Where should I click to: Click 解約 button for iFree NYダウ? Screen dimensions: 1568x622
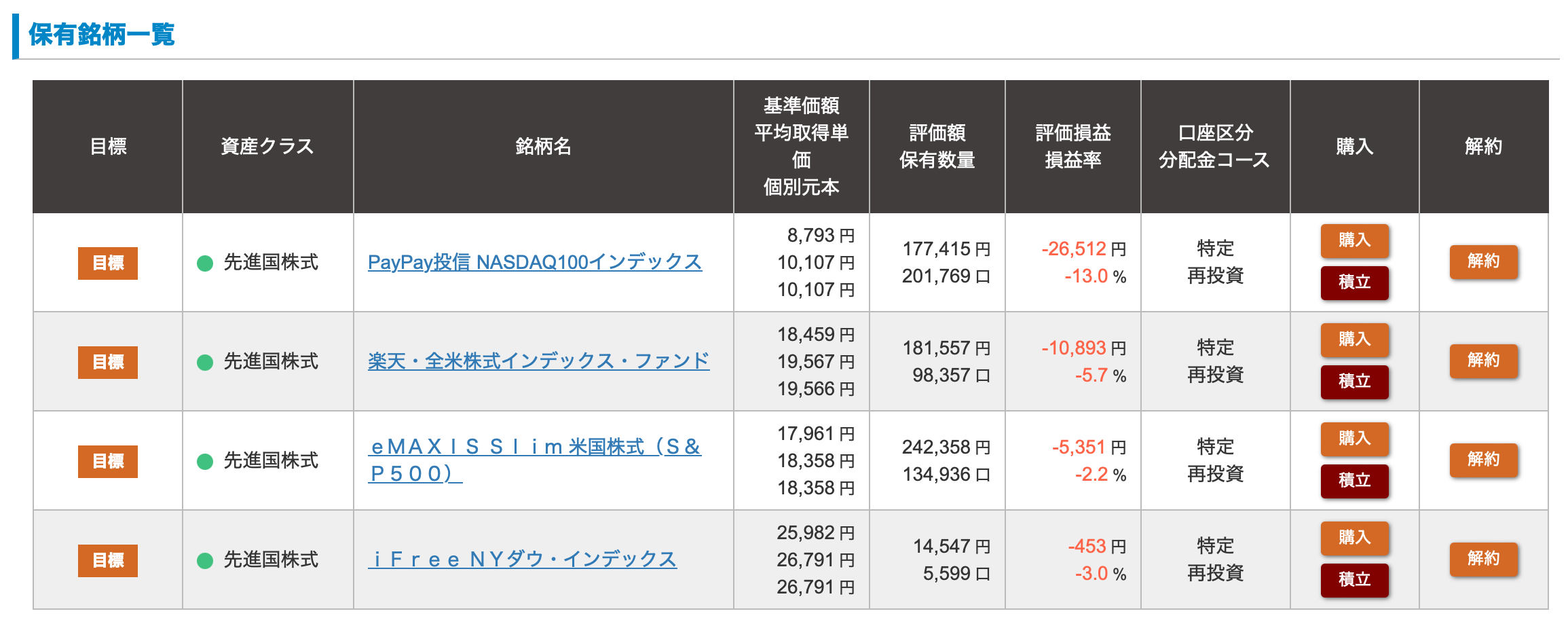pyautogui.click(x=1483, y=559)
